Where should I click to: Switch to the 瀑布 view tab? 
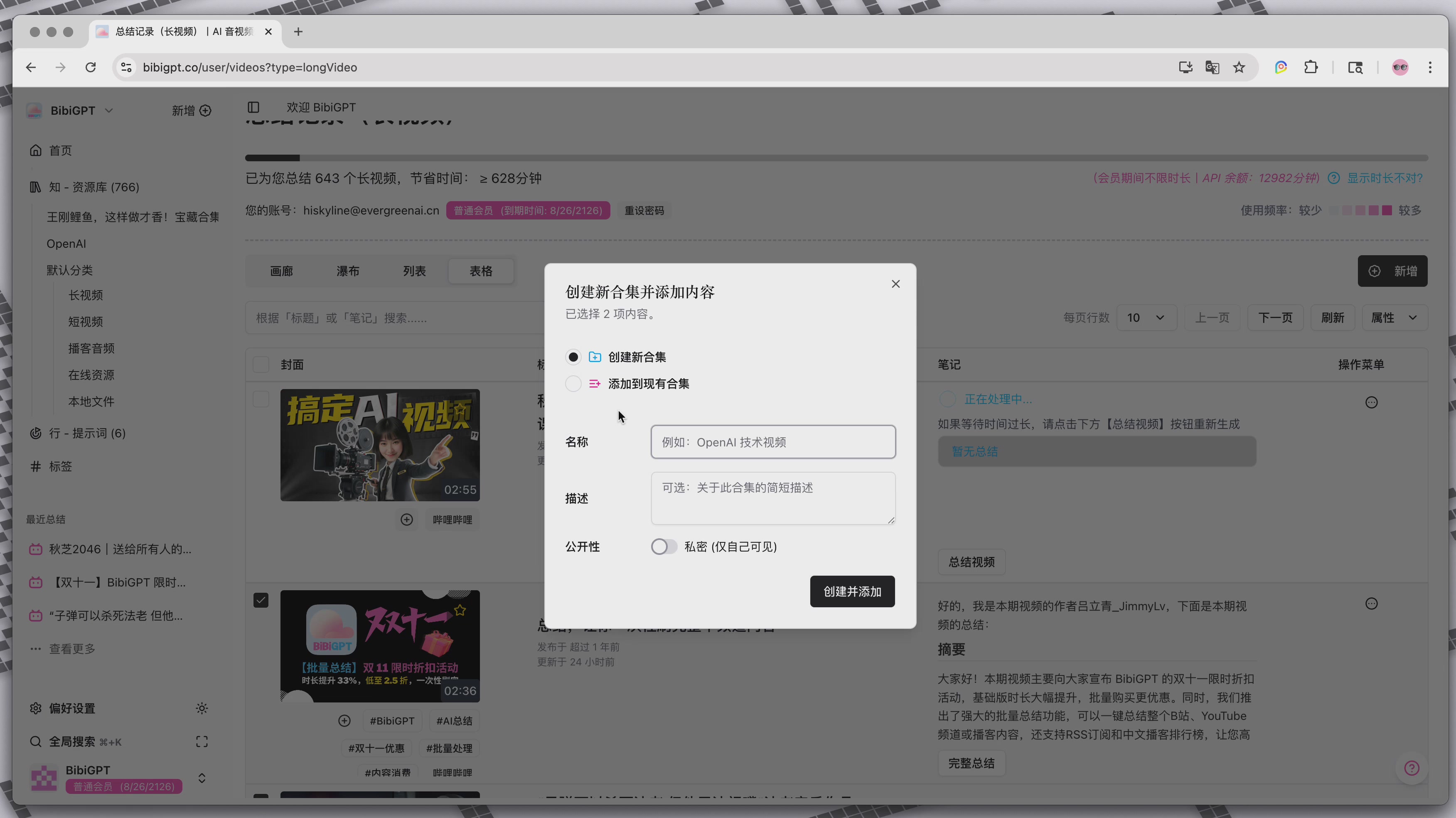(348, 271)
